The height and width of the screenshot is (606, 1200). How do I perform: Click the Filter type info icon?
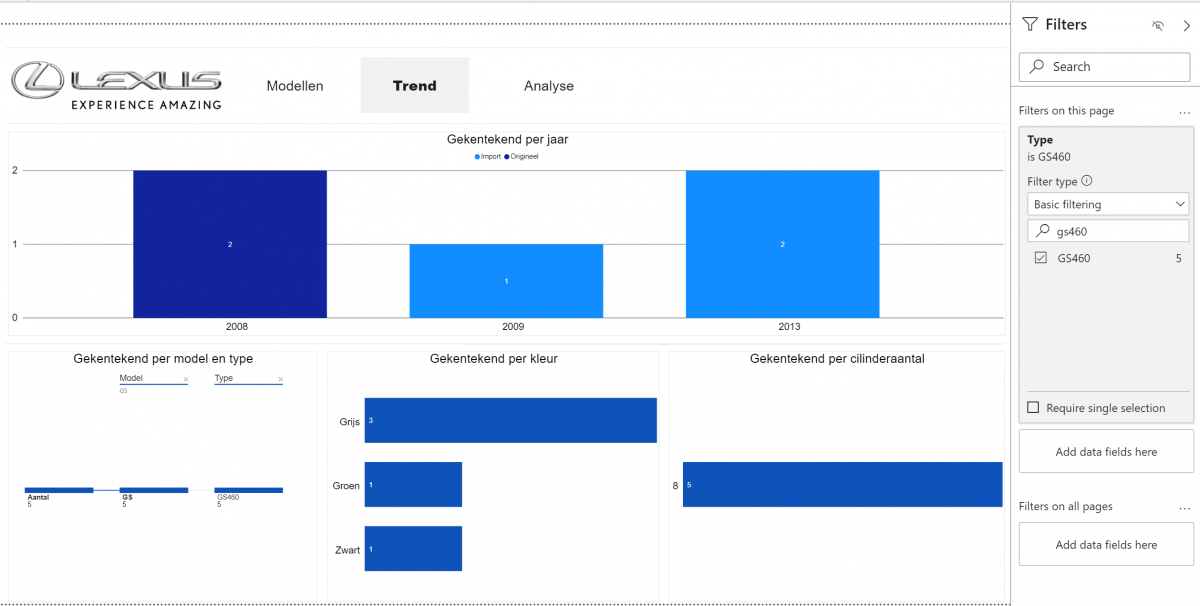(1087, 181)
